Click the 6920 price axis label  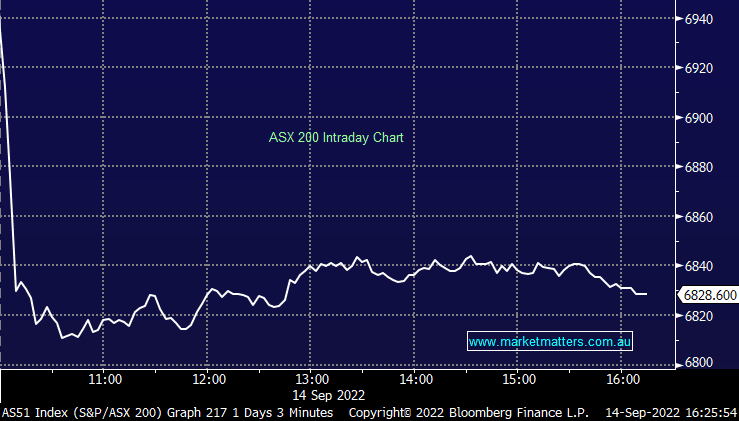(708, 69)
